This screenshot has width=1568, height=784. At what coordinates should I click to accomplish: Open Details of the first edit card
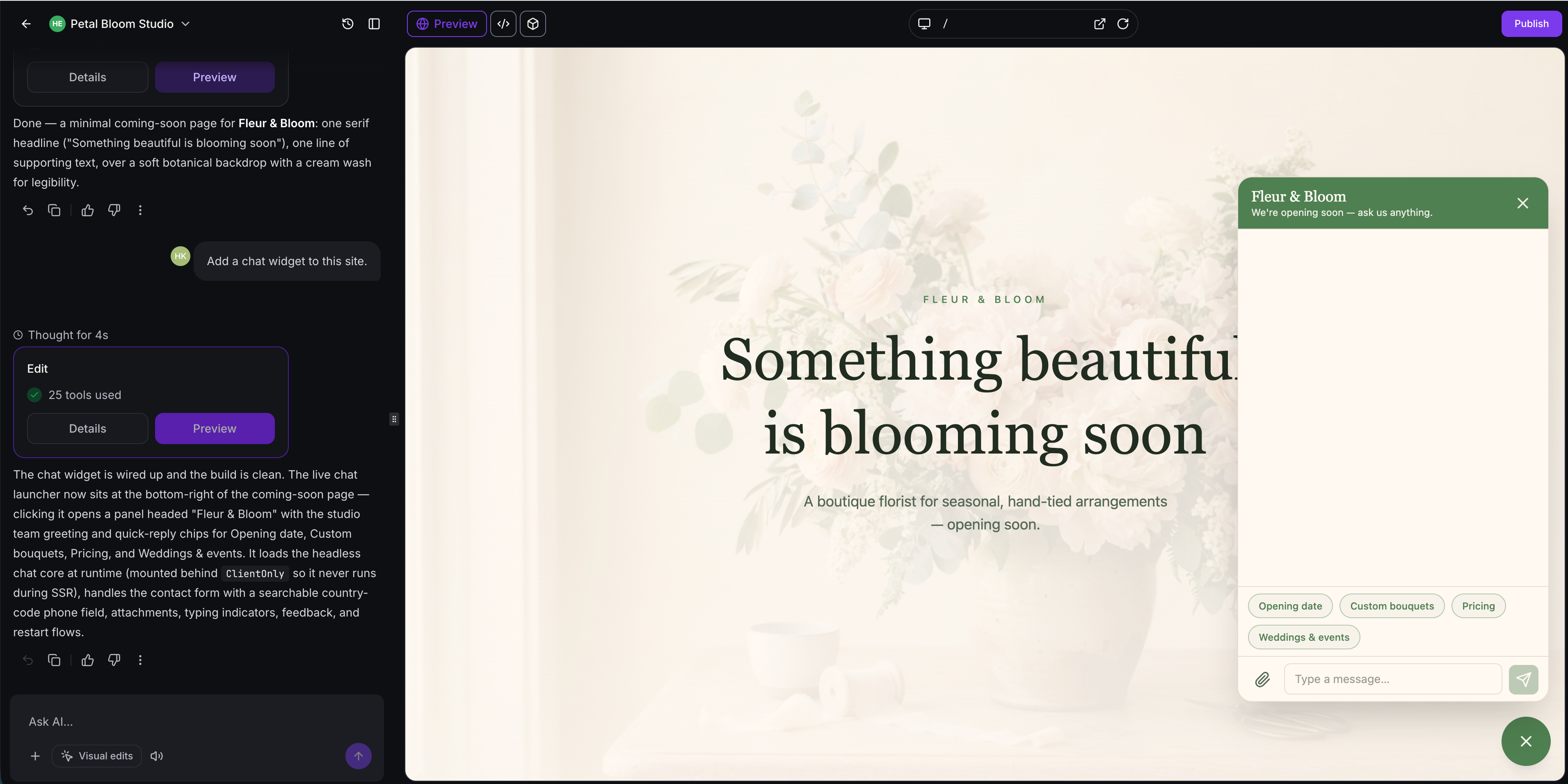88,77
